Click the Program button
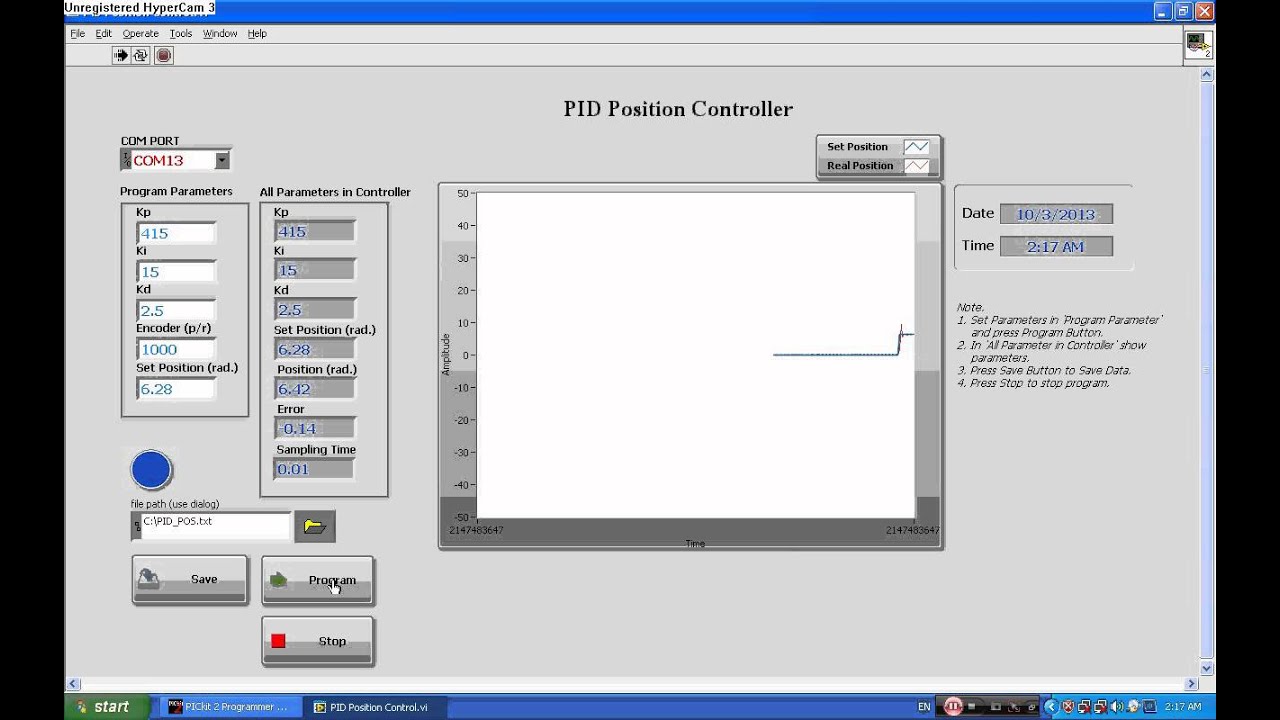 click(x=318, y=580)
